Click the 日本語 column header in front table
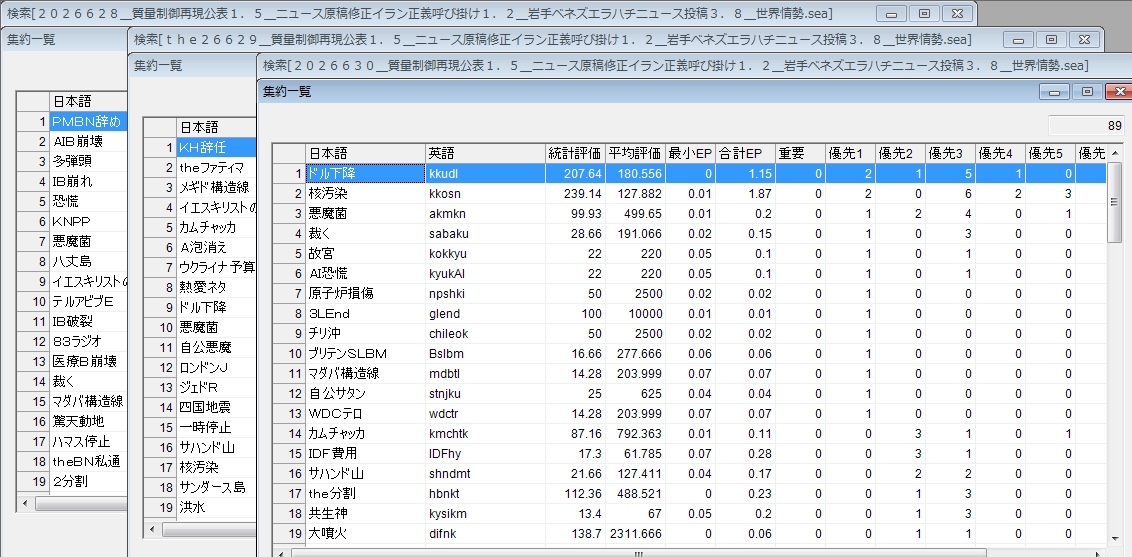 [365, 154]
